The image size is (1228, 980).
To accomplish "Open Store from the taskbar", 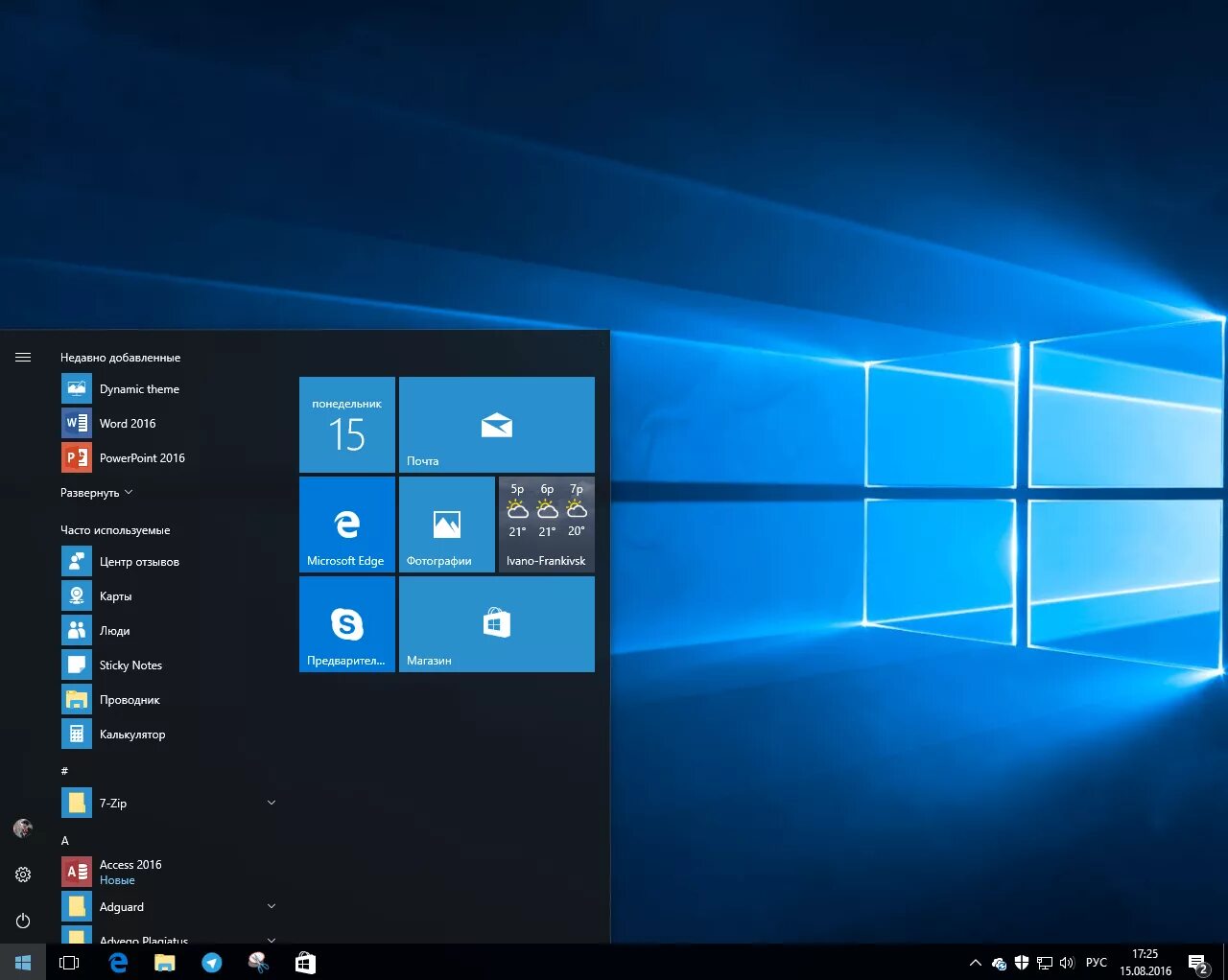I will [x=305, y=962].
